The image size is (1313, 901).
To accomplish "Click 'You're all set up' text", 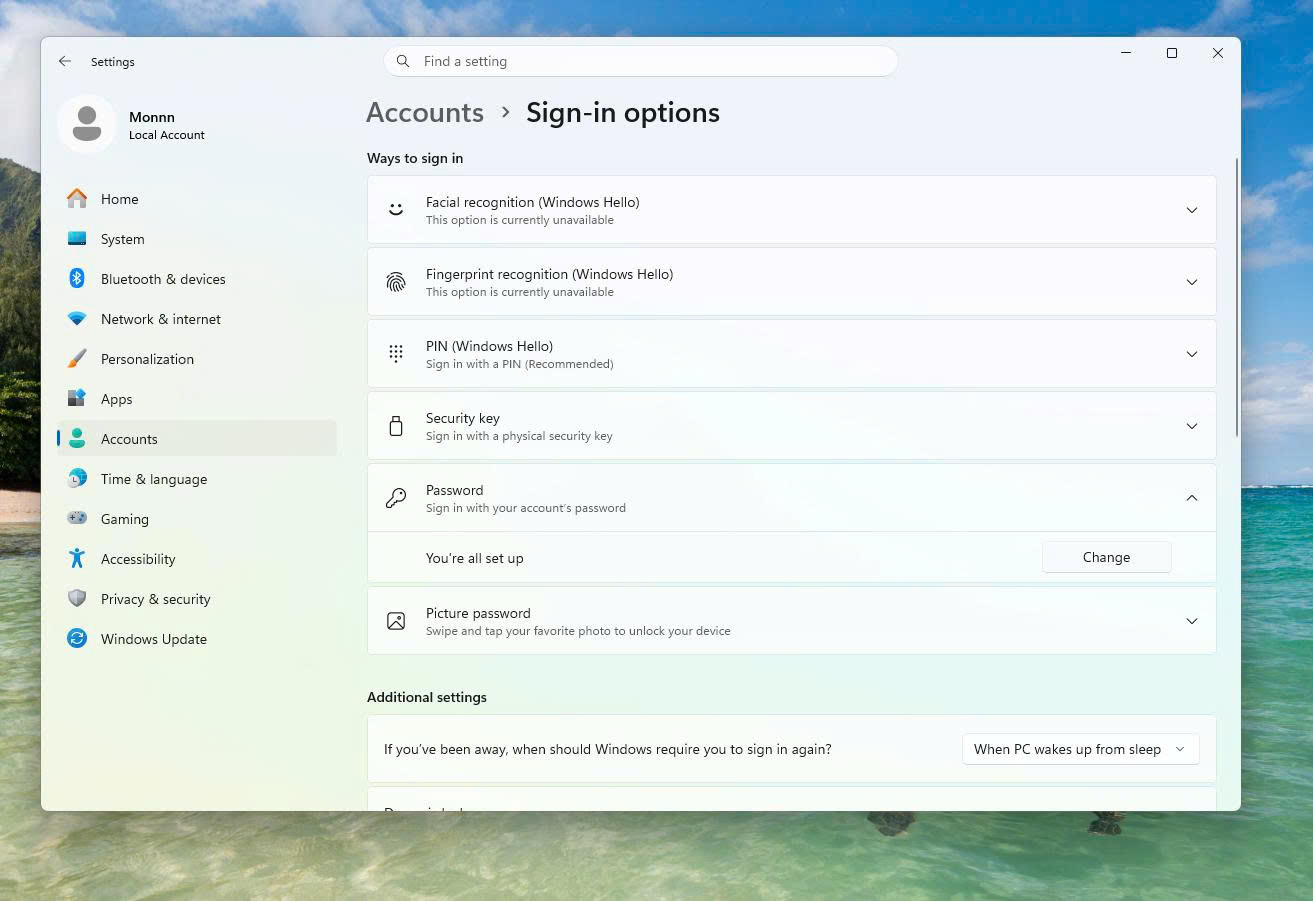I will (x=474, y=558).
